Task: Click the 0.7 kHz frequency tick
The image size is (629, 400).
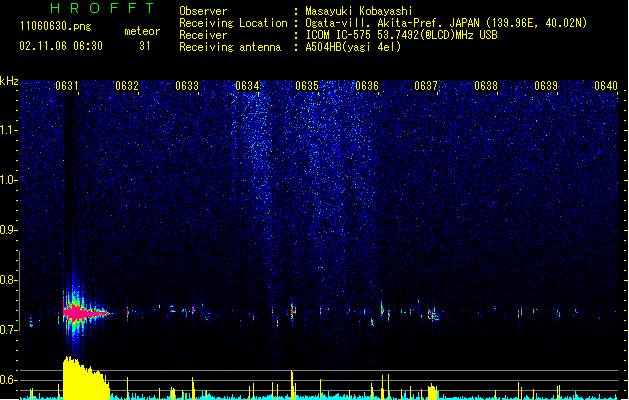Action: (8, 330)
